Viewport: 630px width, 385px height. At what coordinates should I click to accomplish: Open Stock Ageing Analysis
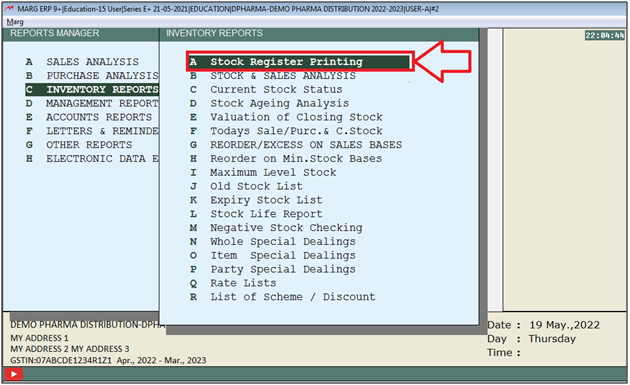(279, 103)
